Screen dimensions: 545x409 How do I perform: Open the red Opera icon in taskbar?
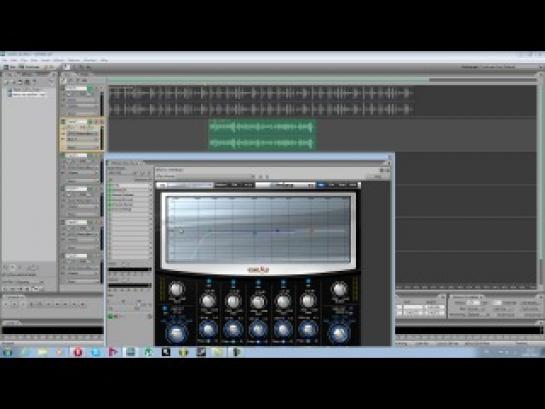point(78,352)
